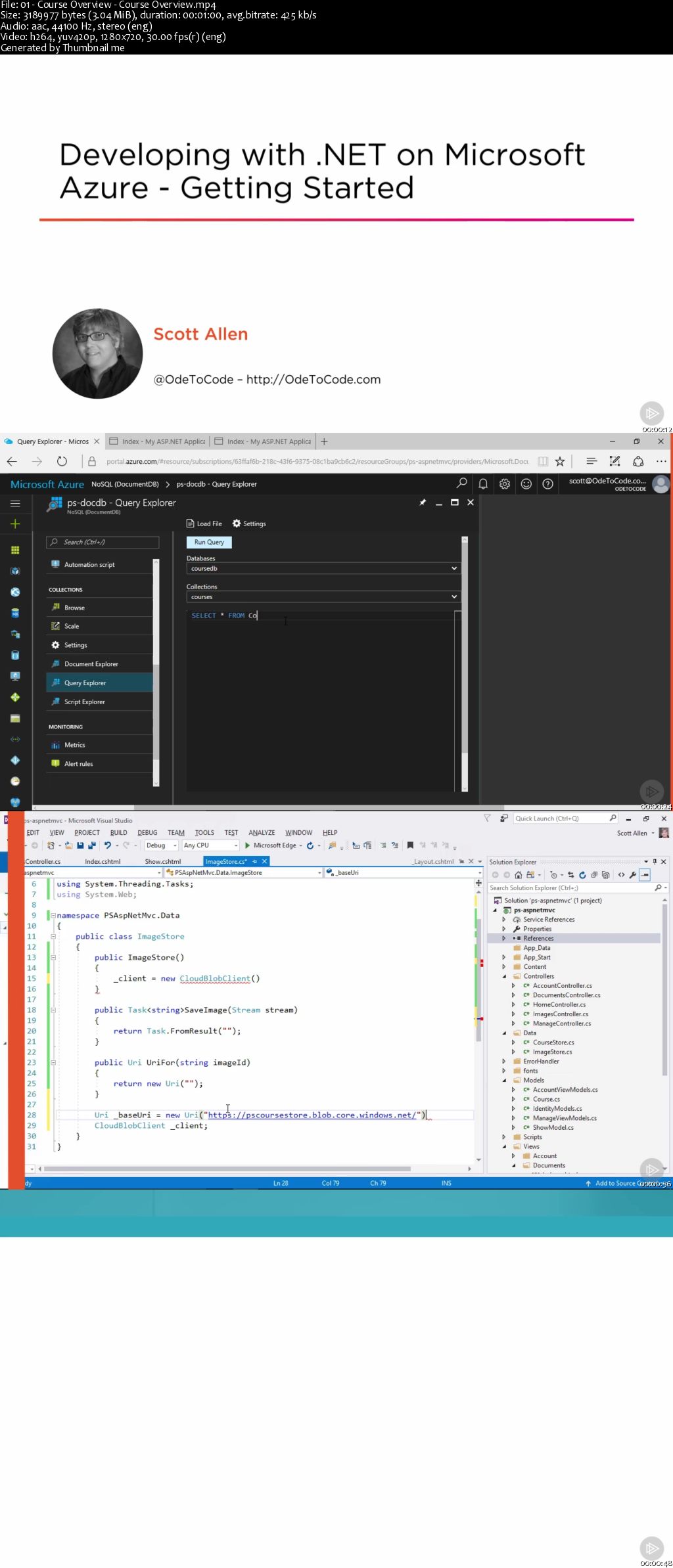This screenshot has height=1568, width=673.
Task: Click NoSQL (DocumentDB) breadcrumb
Action: point(125,484)
